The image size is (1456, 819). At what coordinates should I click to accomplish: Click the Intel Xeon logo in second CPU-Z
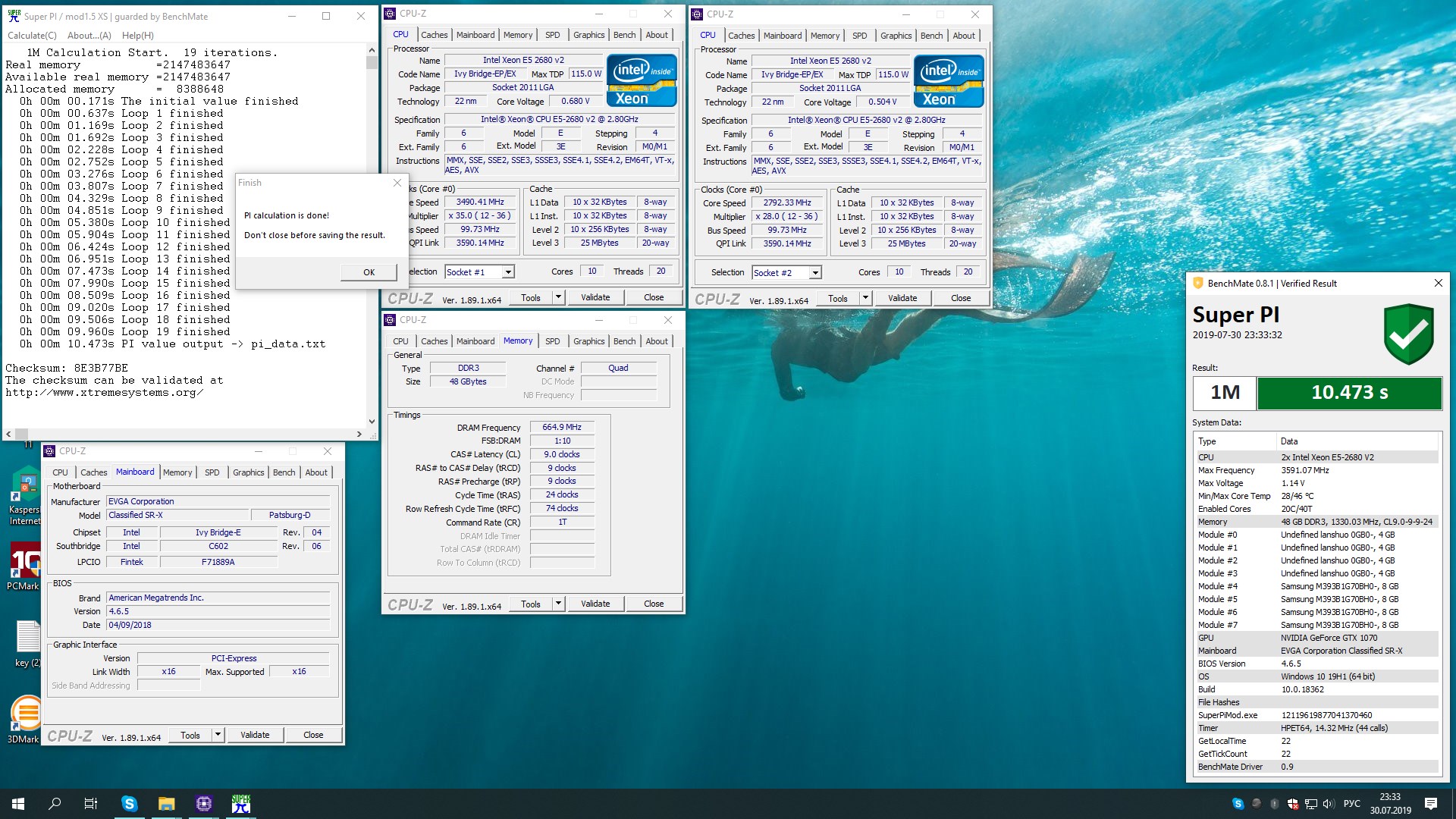click(x=949, y=81)
